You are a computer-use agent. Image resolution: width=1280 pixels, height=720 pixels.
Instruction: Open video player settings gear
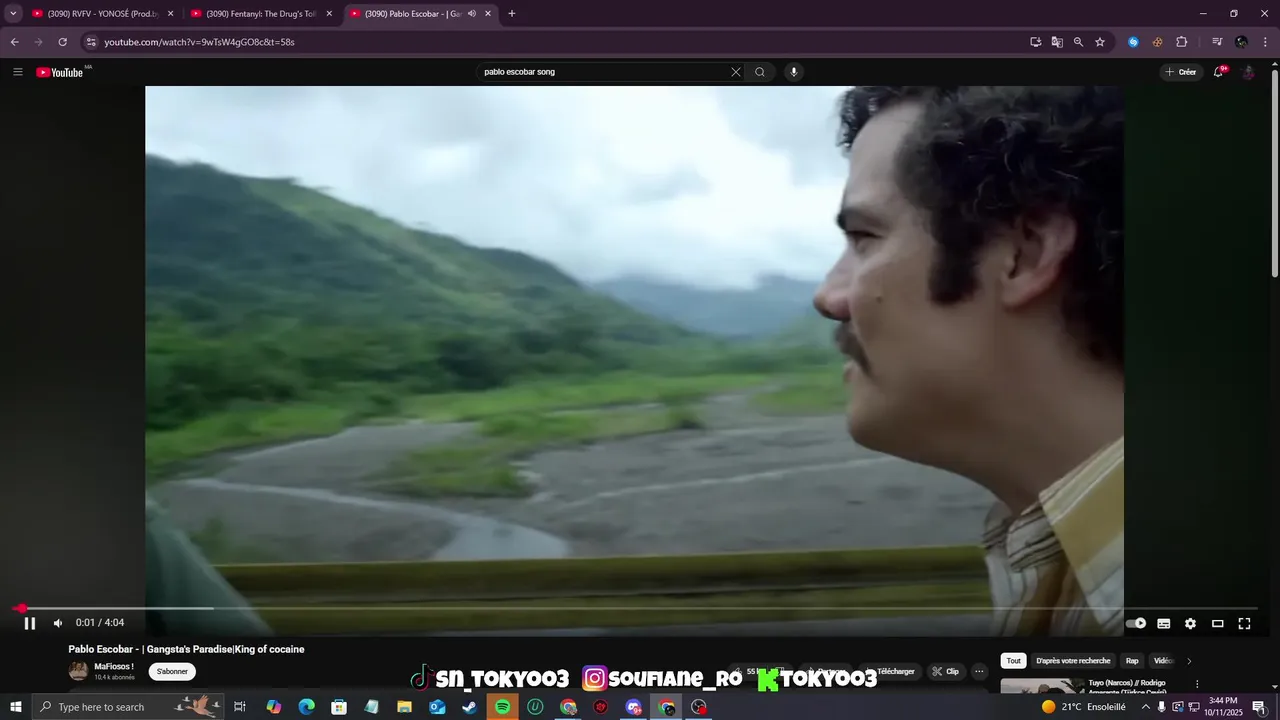(x=1190, y=623)
